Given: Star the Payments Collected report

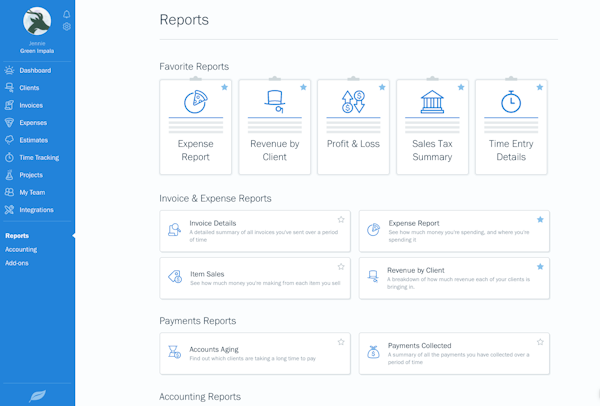Looking at the screenshot, I should [x=540, y=342].
